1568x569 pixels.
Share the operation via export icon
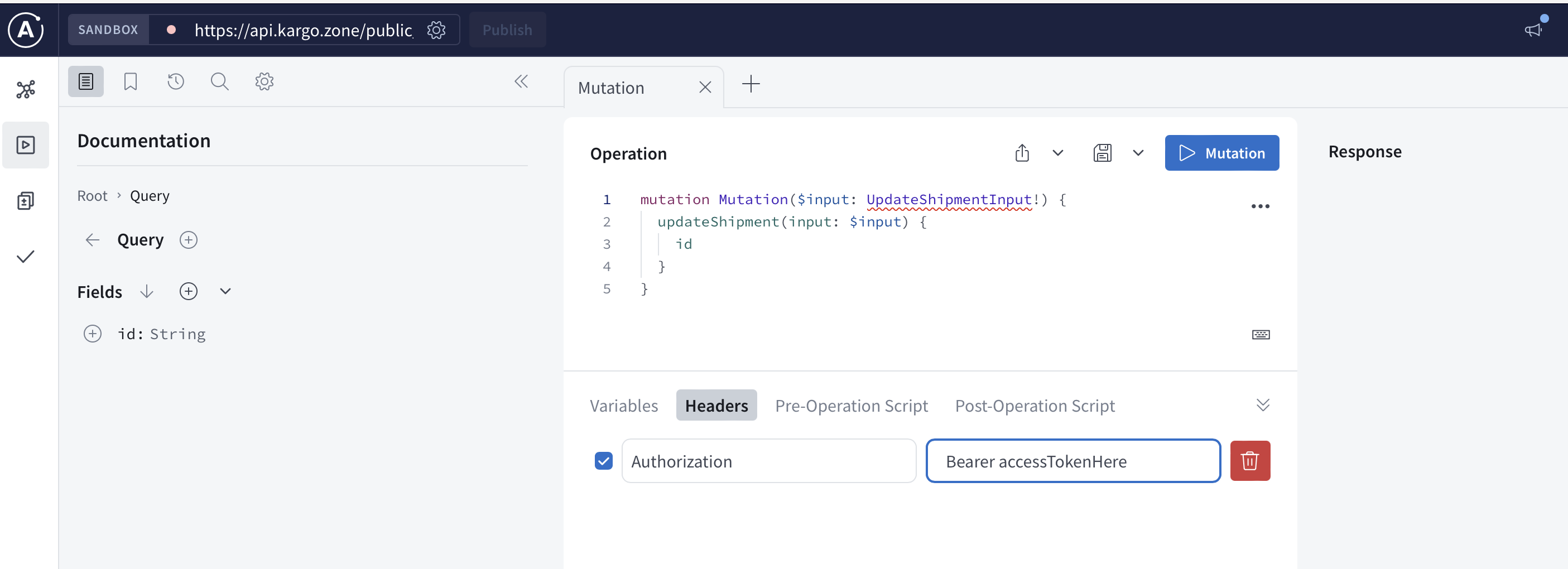(1022, 153)
